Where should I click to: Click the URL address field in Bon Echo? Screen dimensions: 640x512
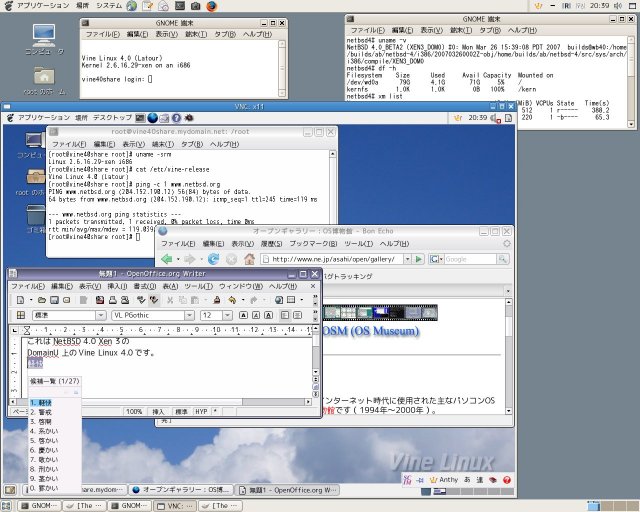click(x=332, y=259)
